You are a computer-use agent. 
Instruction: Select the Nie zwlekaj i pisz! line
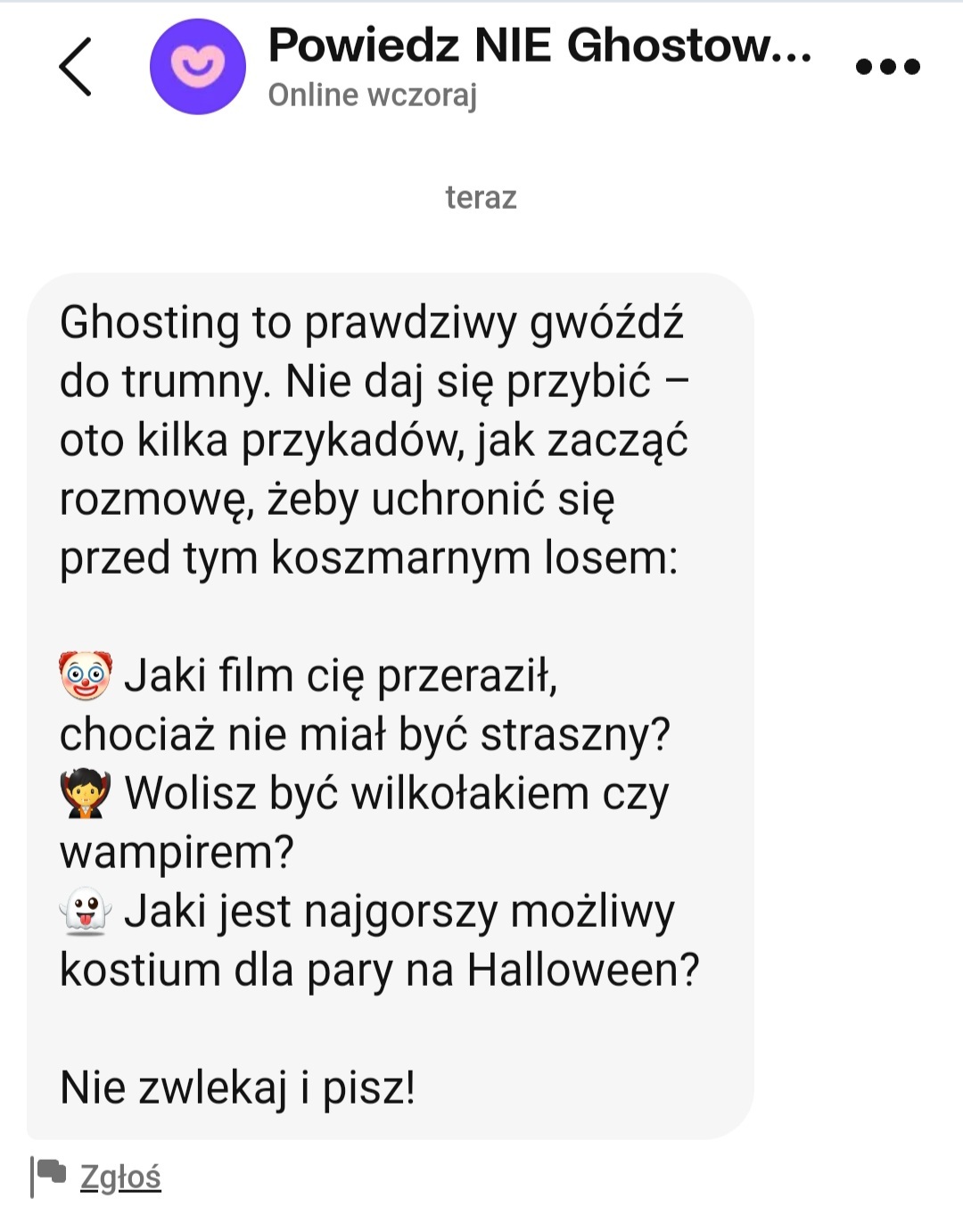point(237,1087)
